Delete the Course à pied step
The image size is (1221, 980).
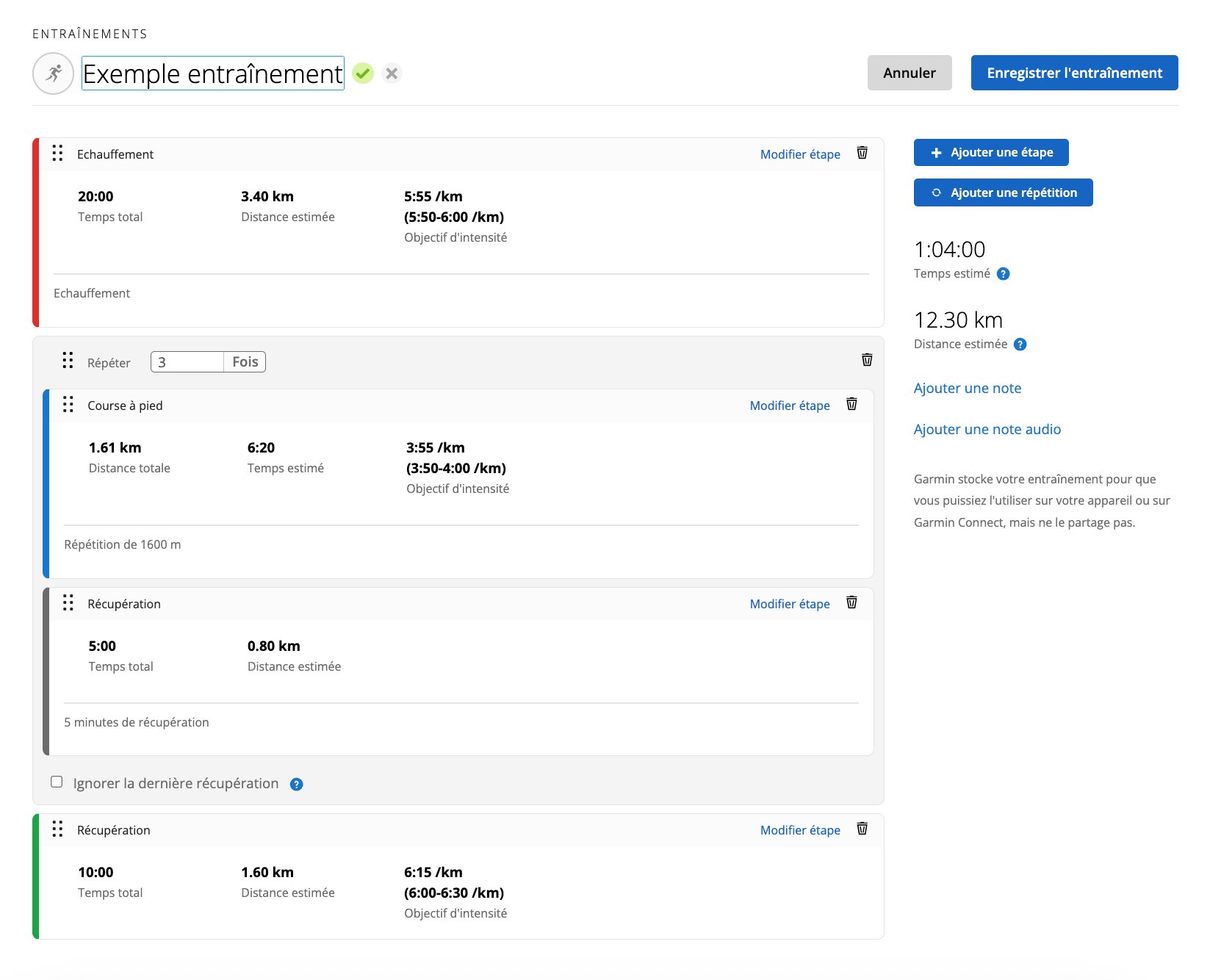[x=852, y=404]
